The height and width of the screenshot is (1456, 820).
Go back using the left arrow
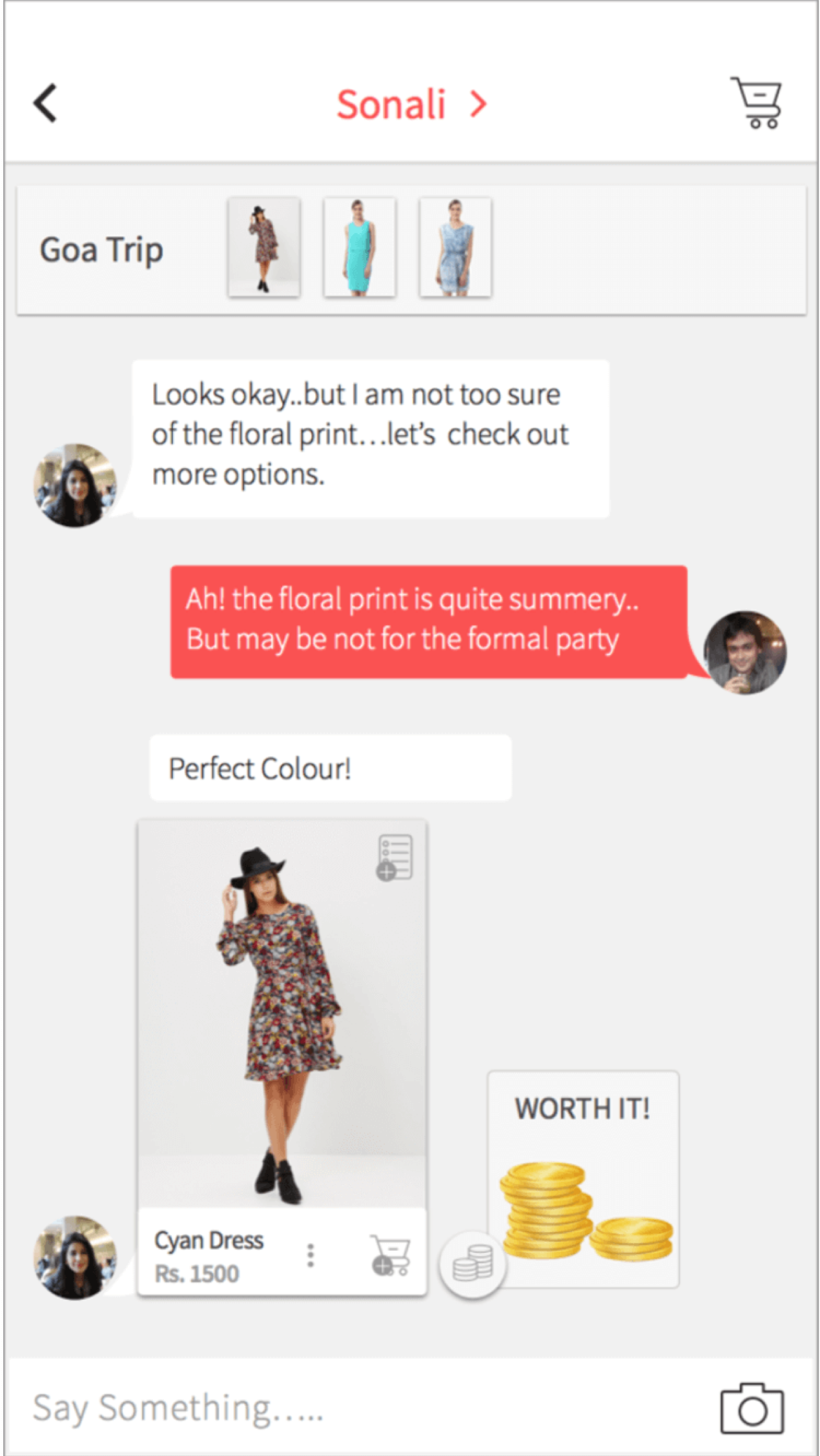tap(45, 103)
